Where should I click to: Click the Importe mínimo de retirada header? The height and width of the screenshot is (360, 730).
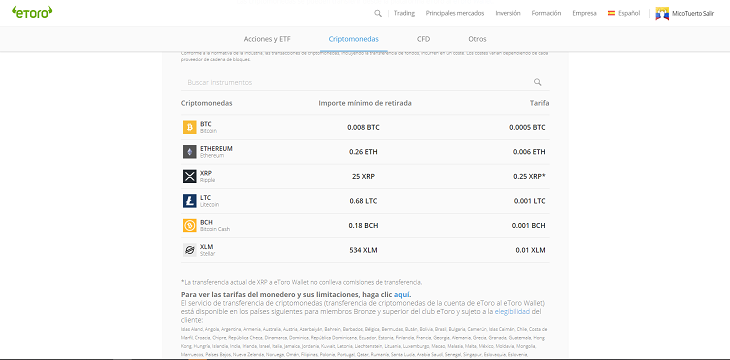pos(365,103)
